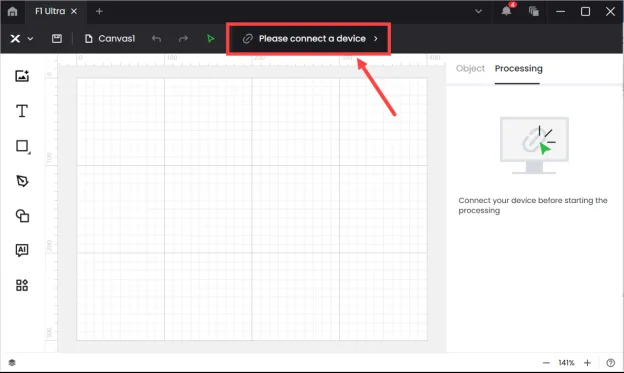The height and width of the screenshot is (373, 624).
Task: Select the insert image tool
Action: [x=22, y=76]
